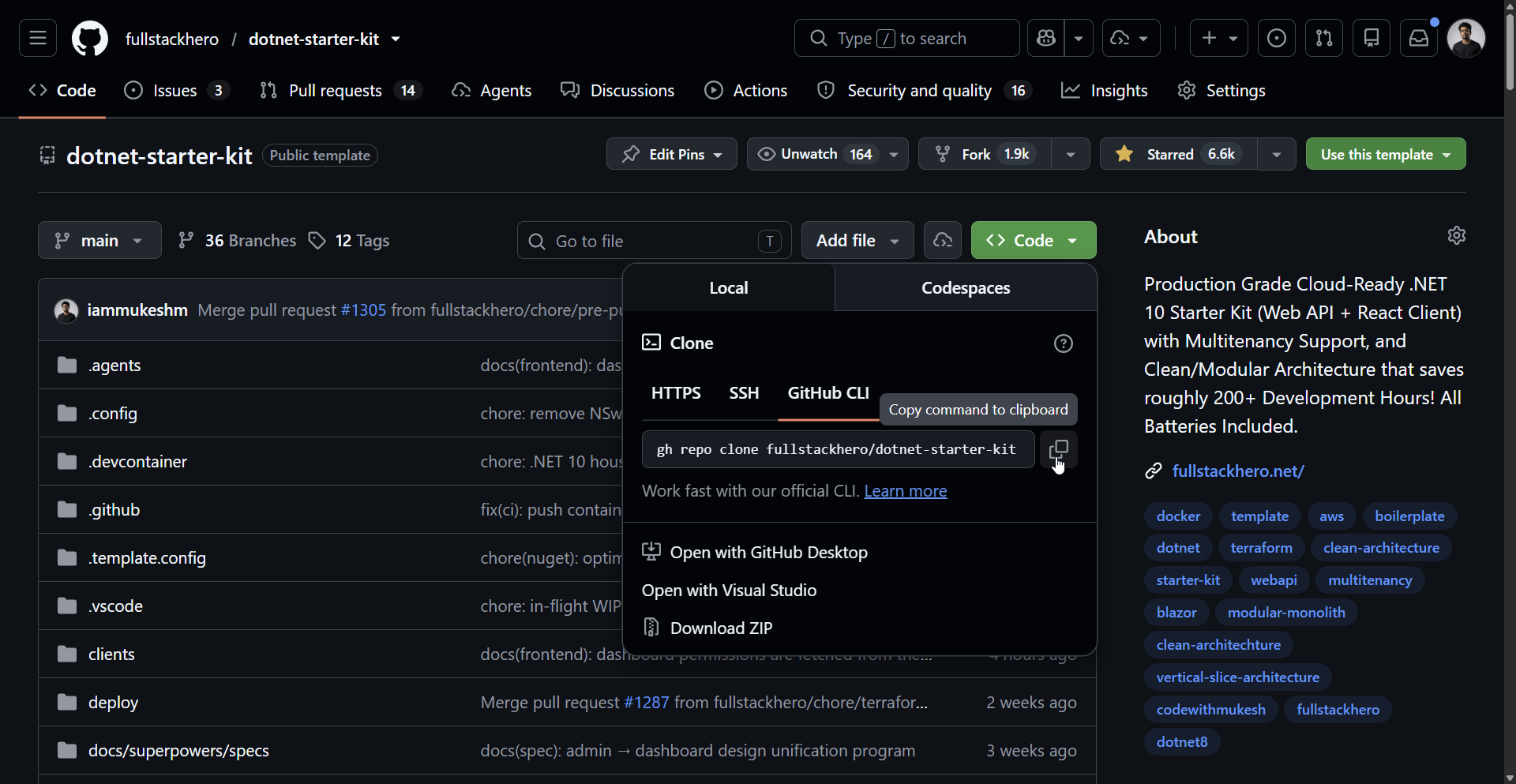Fork the repository

985,154
